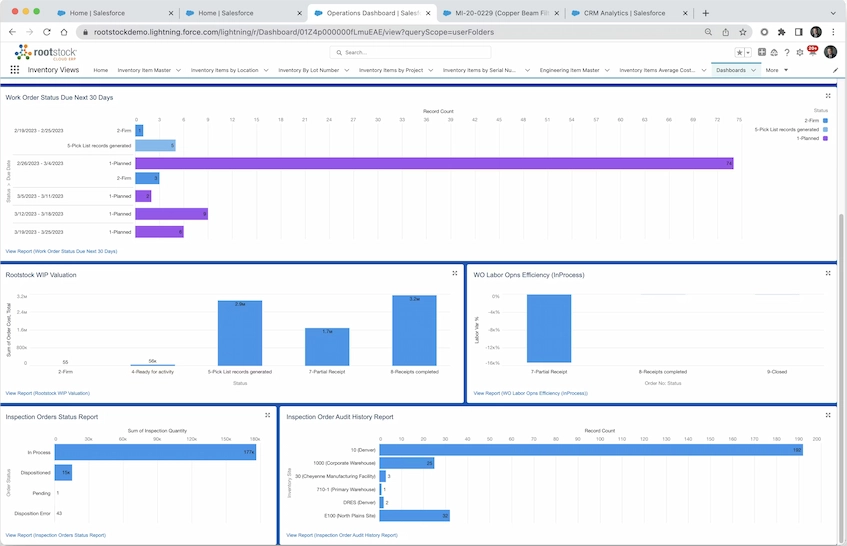Click the Rootstock Cloud ERP logo
847x546 pixels.
tap(46, 52)
